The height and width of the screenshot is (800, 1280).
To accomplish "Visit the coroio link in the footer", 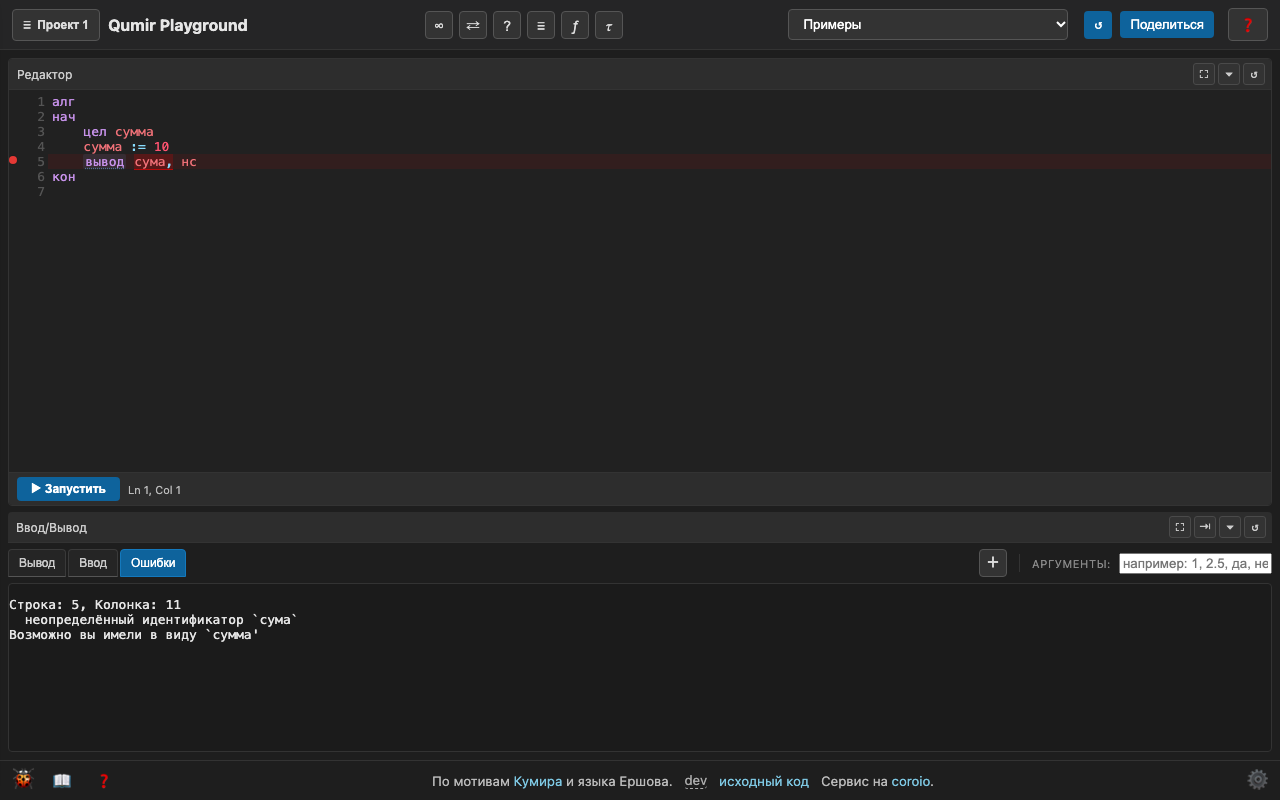I will click(911, 781).
